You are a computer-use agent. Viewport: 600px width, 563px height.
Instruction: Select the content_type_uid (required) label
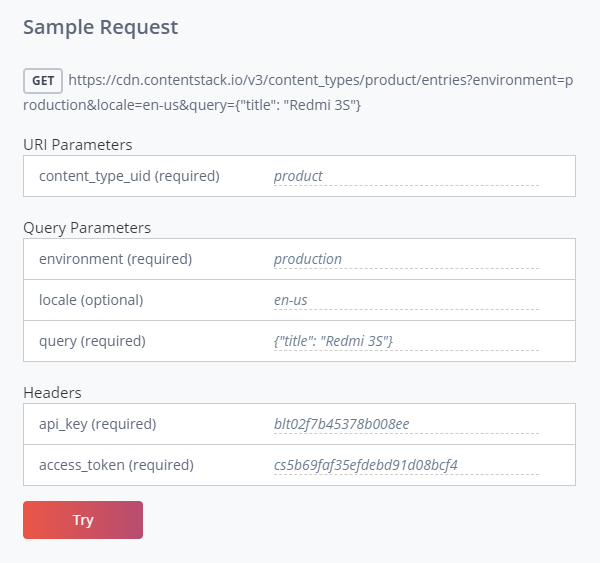coord(129,176)
